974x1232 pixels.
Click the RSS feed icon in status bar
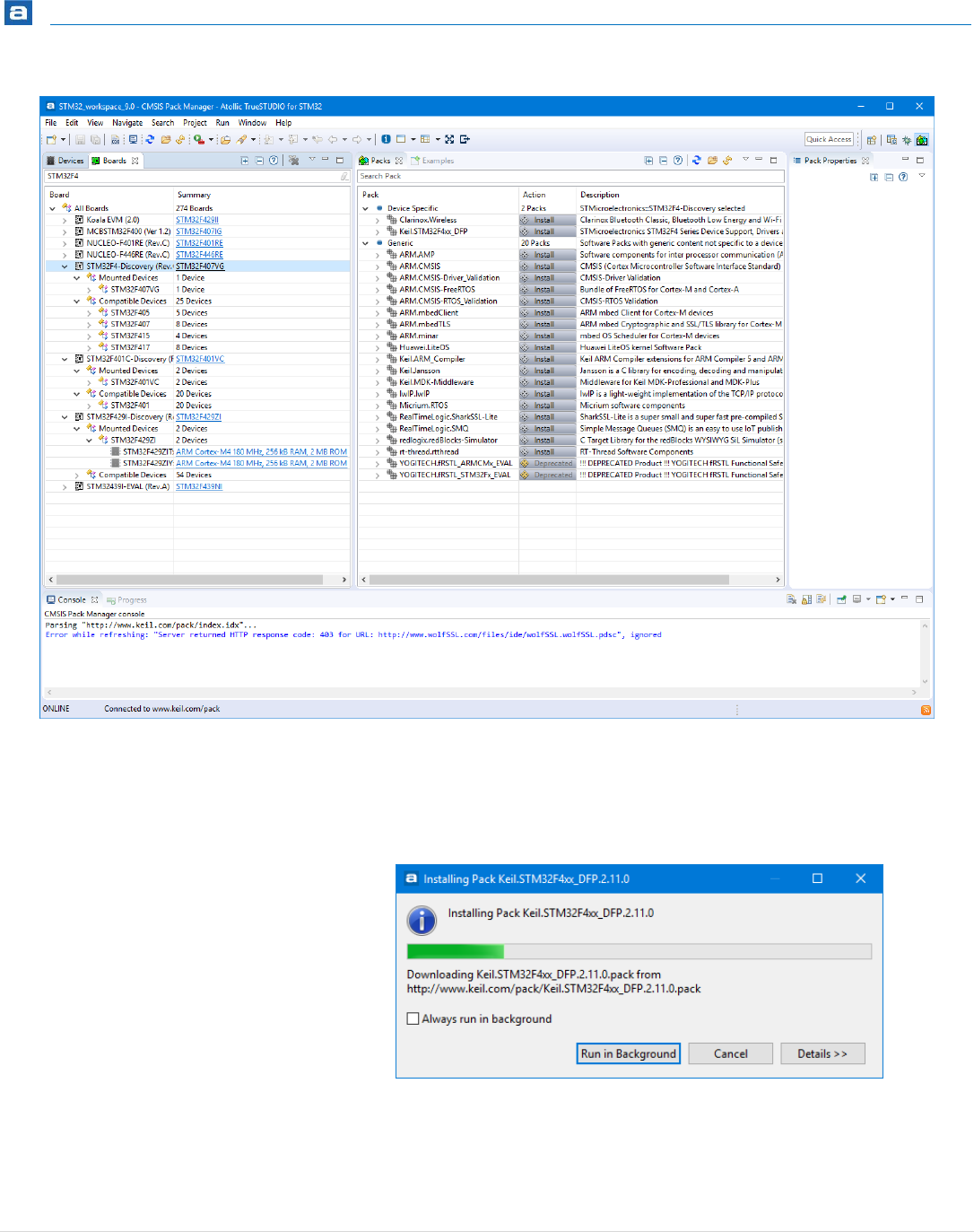pyautogui.click(x=926, y=710)
